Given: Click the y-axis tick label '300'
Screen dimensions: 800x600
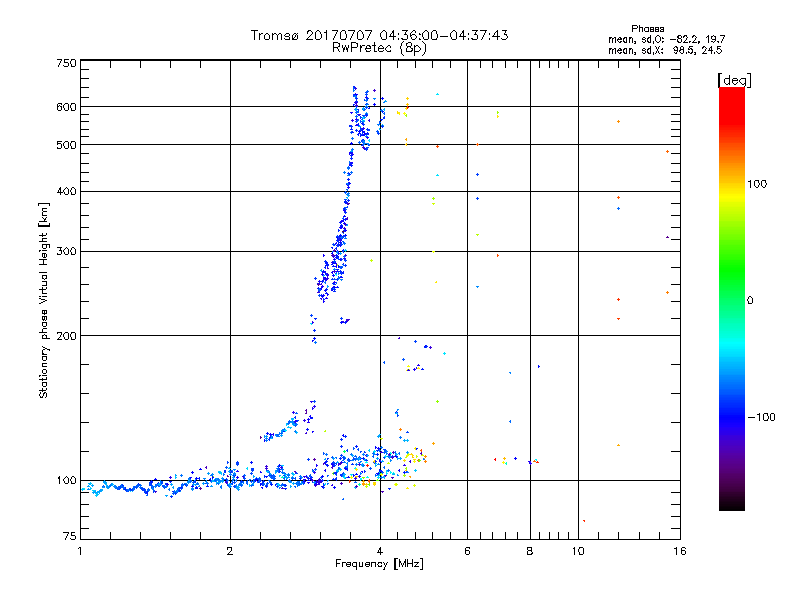Looking at the screenshot, I should click(x=66, y=252).
